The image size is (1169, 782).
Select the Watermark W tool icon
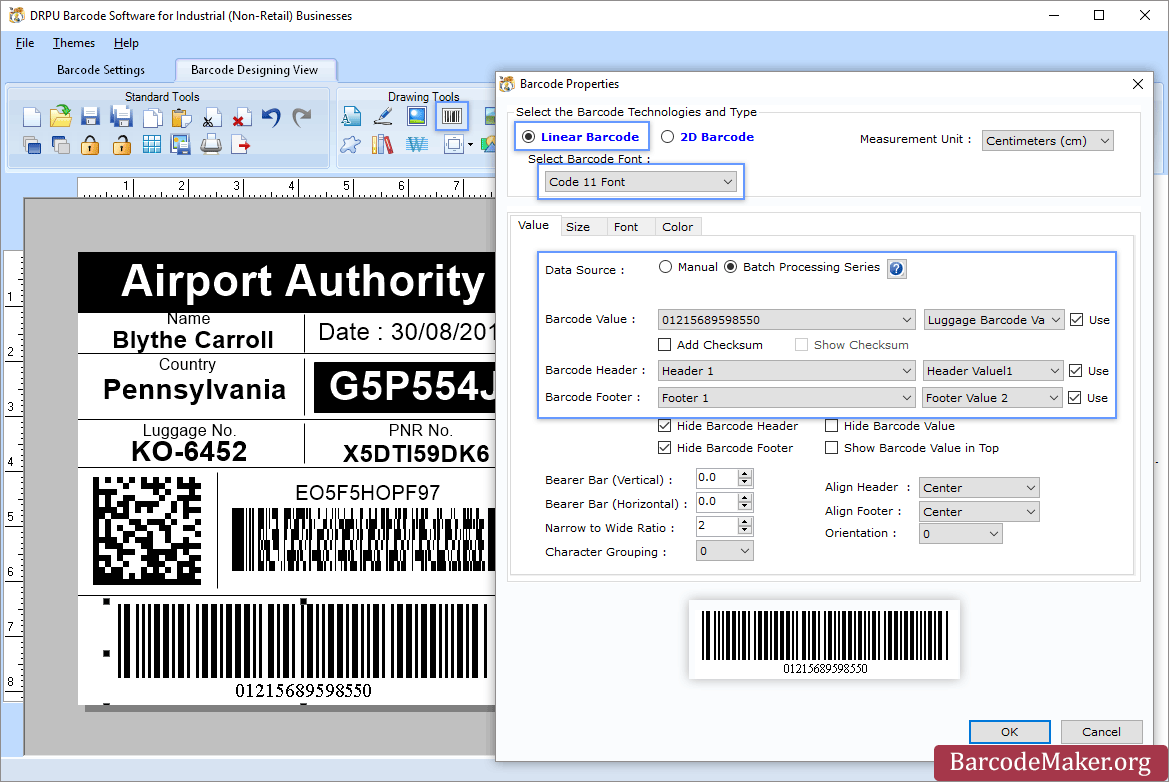[x=417, y=145]
